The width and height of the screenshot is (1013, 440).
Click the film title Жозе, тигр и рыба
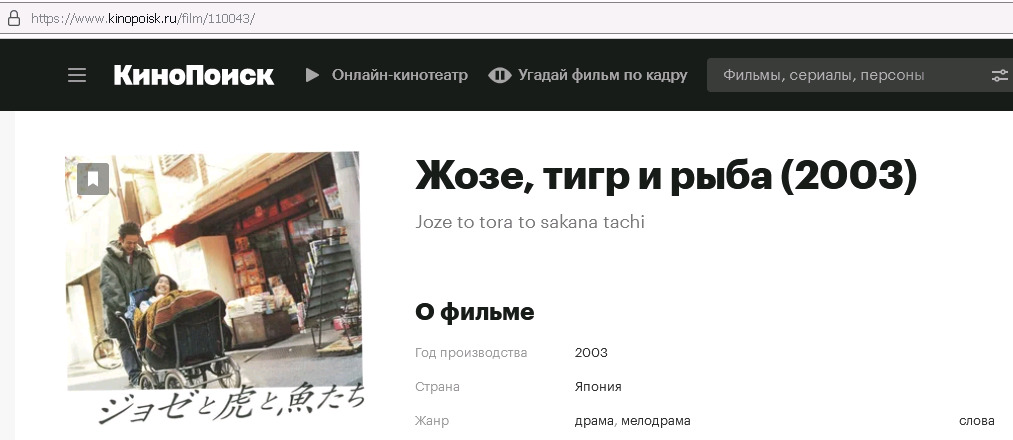665,176
